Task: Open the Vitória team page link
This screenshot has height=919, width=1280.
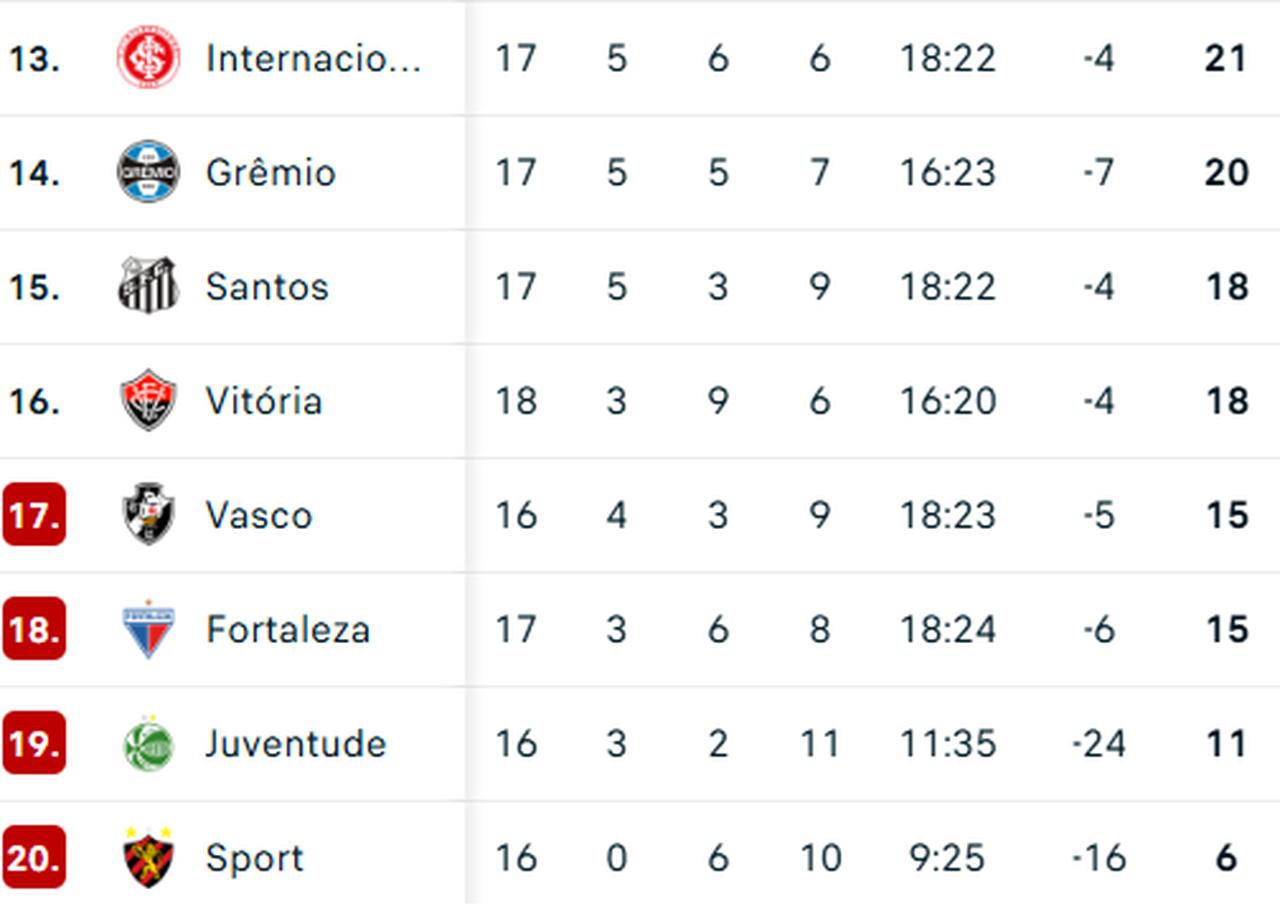Action: tap(264, 401)
